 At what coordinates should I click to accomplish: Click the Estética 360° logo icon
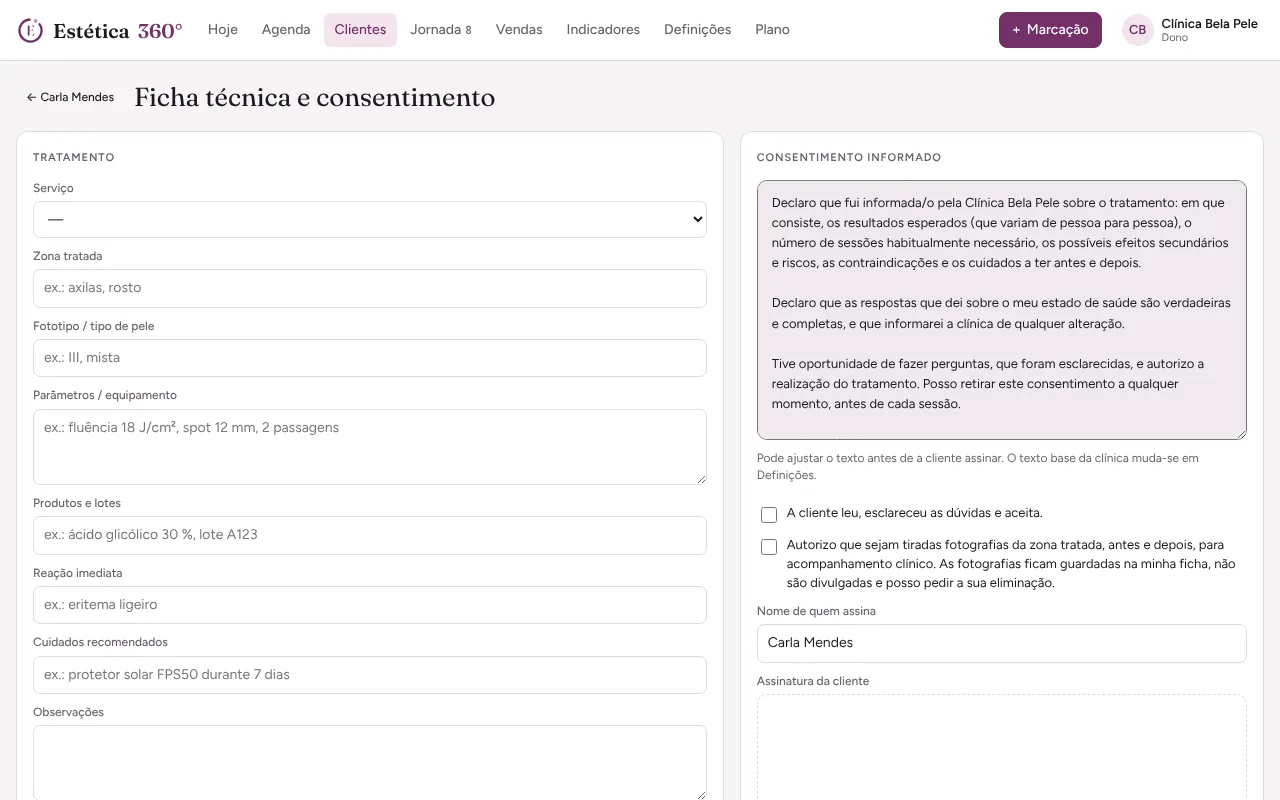[31, 30]
